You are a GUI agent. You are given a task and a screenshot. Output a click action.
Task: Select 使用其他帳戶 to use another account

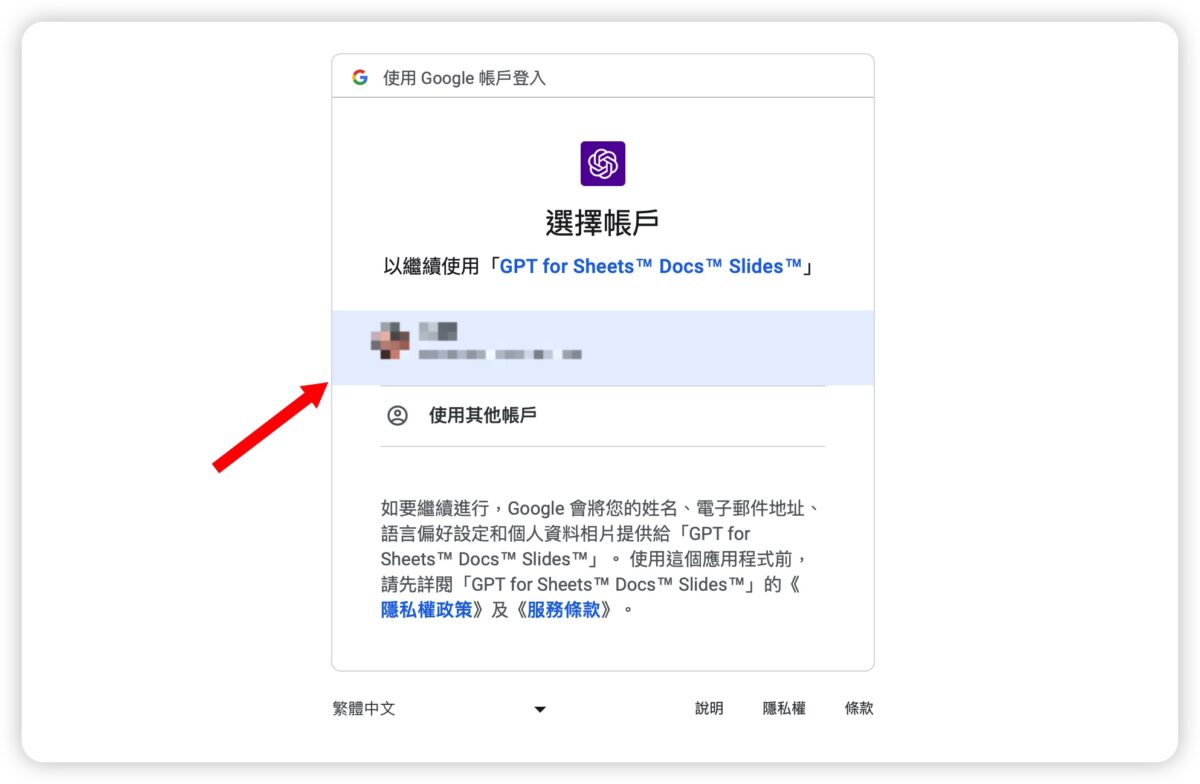coord(603,416)
